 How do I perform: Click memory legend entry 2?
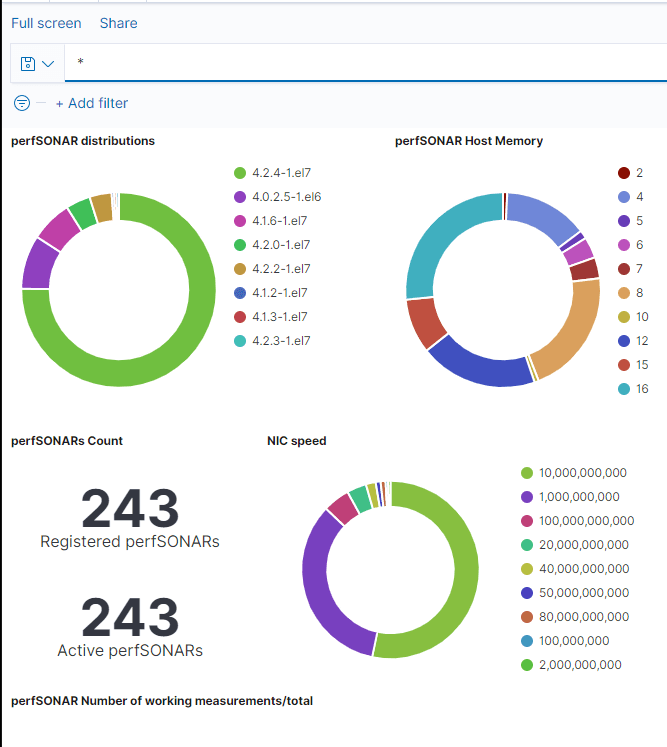[630, 173]
